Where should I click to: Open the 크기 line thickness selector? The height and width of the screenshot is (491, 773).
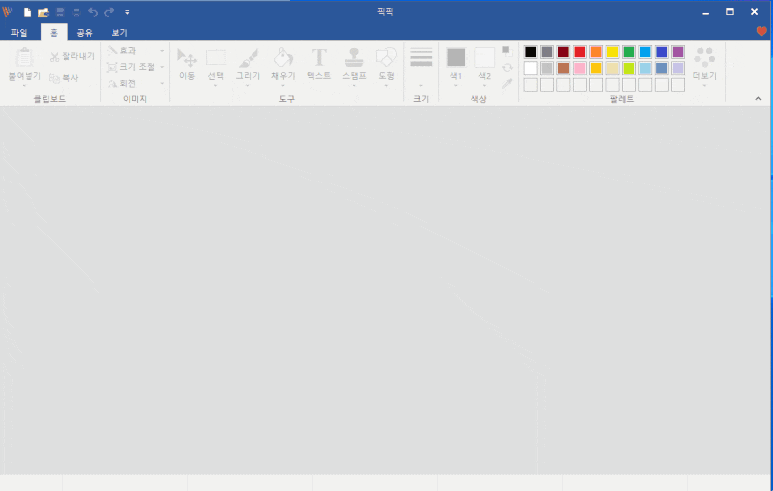coord(421,67)
